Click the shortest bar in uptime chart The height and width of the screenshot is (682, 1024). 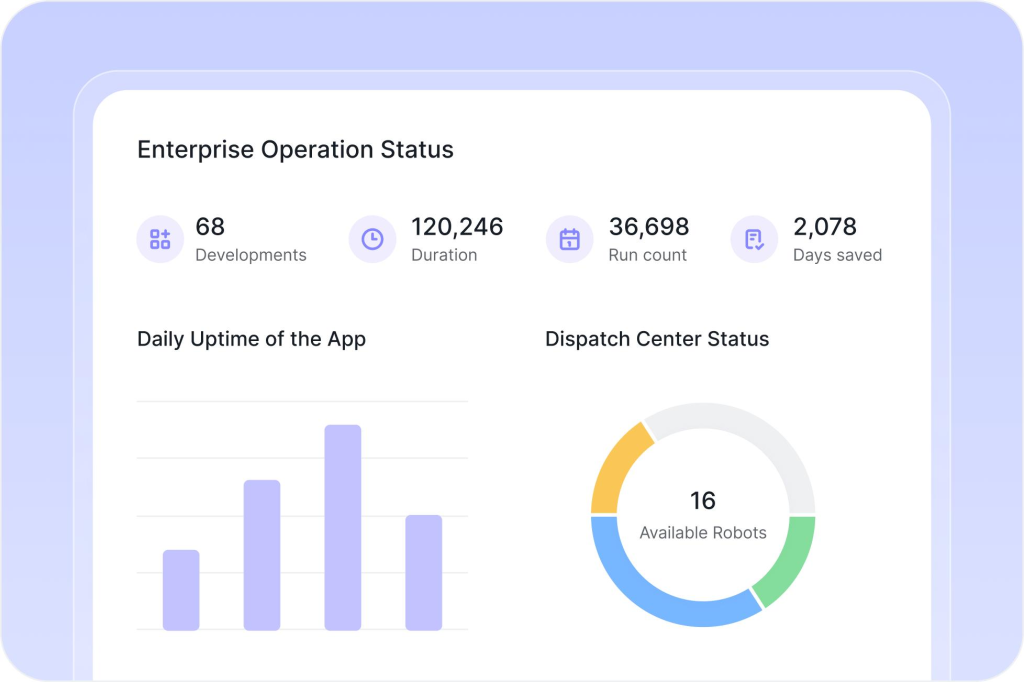pos(181,590)
